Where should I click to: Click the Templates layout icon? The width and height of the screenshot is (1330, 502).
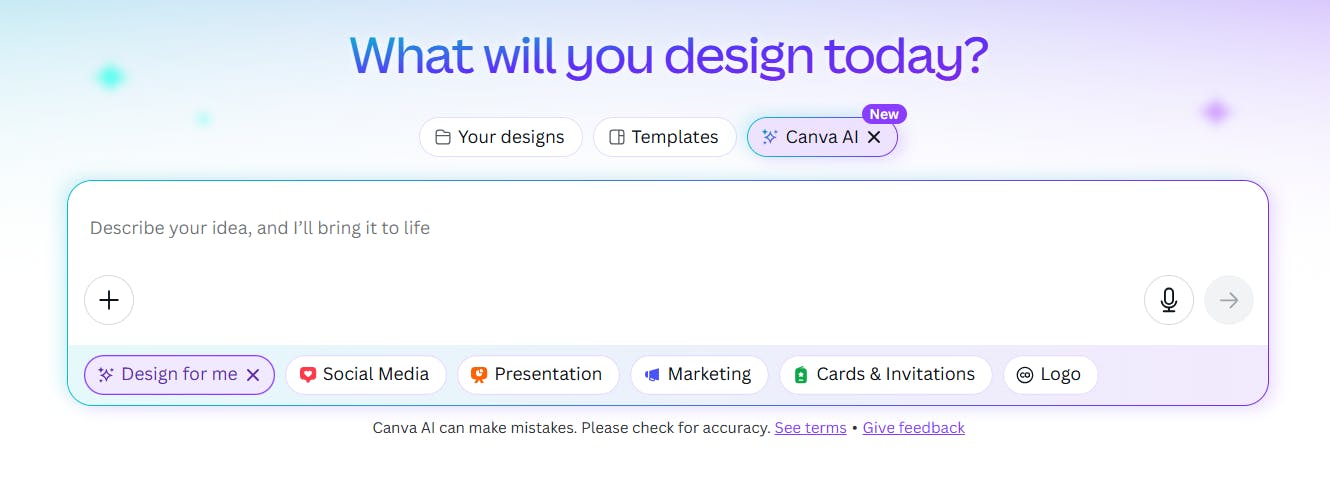click(x=617, y=137)
